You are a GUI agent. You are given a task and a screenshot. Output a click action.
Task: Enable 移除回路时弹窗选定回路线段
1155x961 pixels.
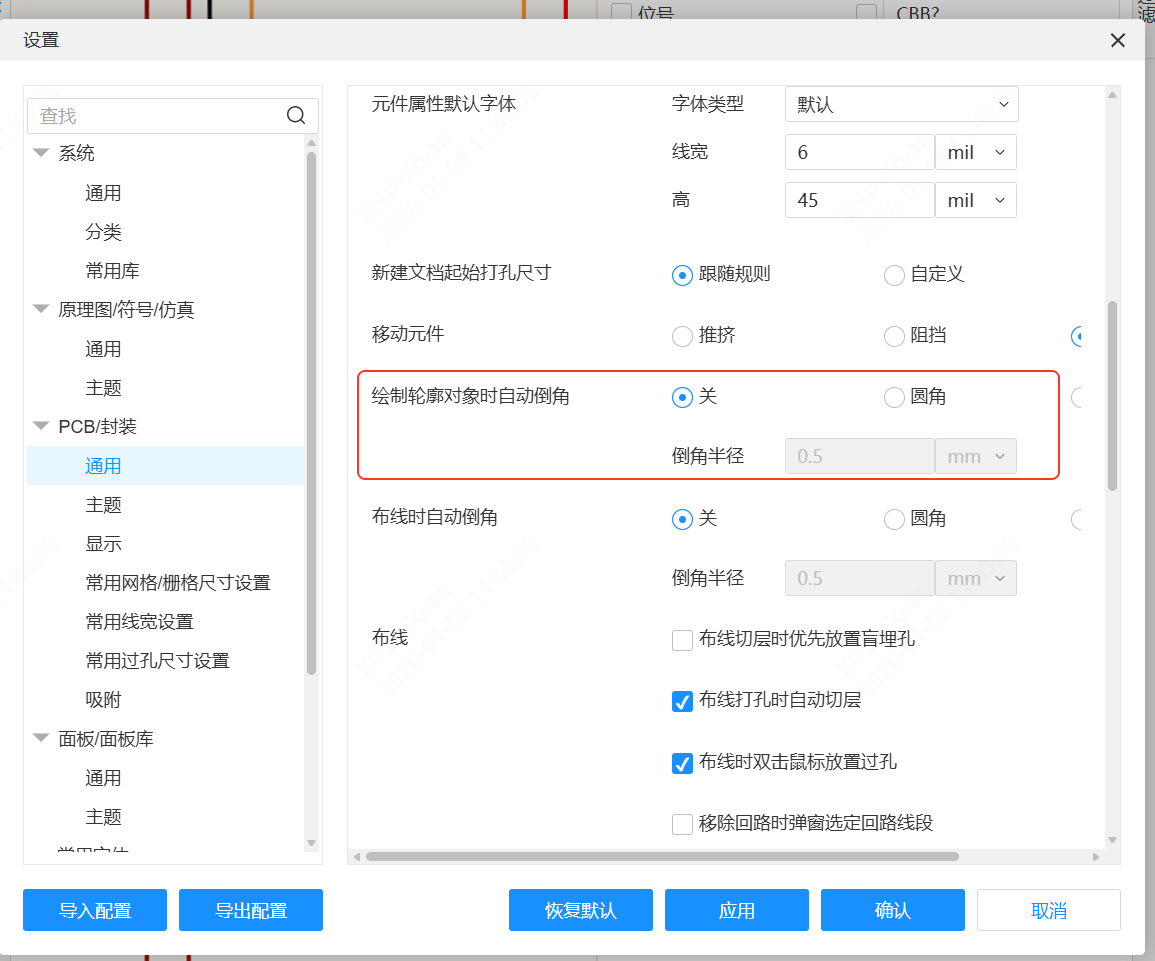pyautogui.click(x=682, y=823)
